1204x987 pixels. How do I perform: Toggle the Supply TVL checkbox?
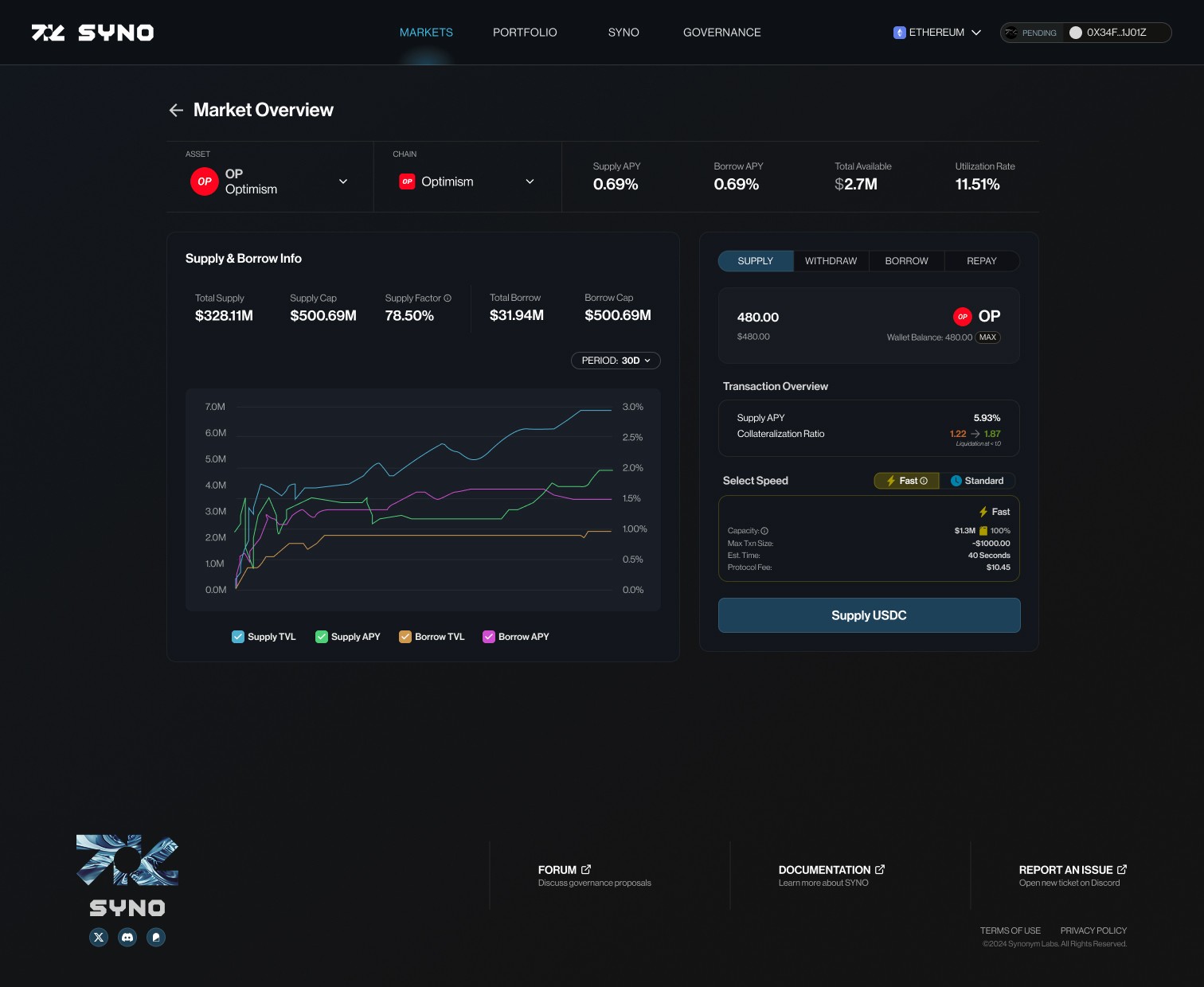(x=238, y=637)
